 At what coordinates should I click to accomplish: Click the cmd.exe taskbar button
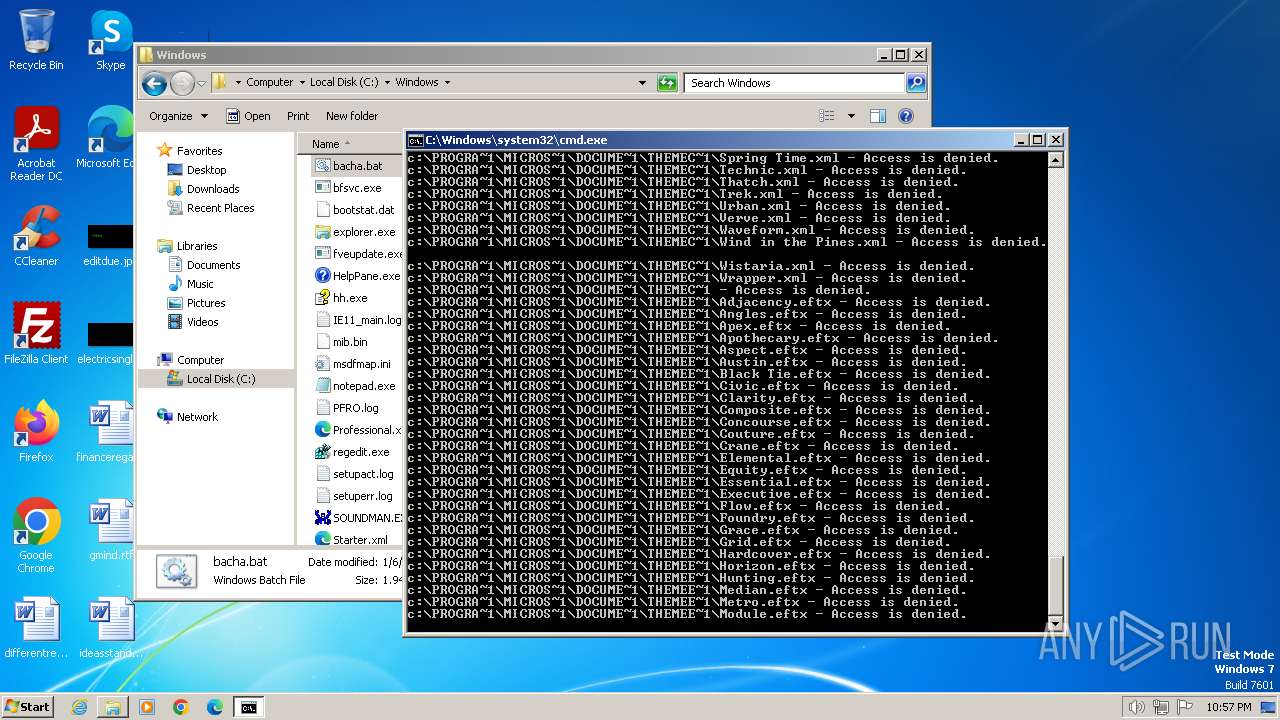coord(248,707)
